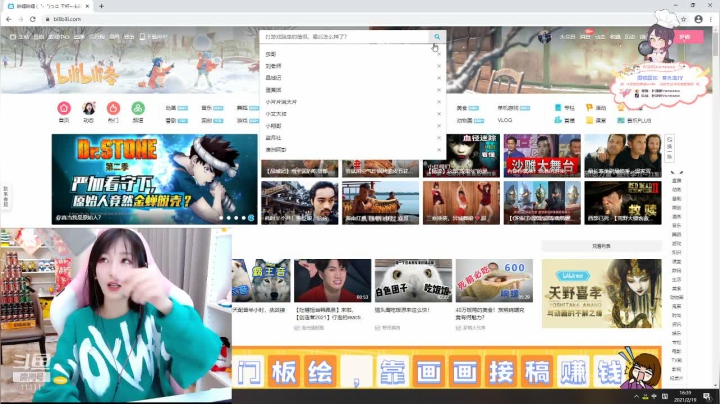Select 小片片说大片 search history entry
This screenshot has height=404, width=720.
[281, 102]
